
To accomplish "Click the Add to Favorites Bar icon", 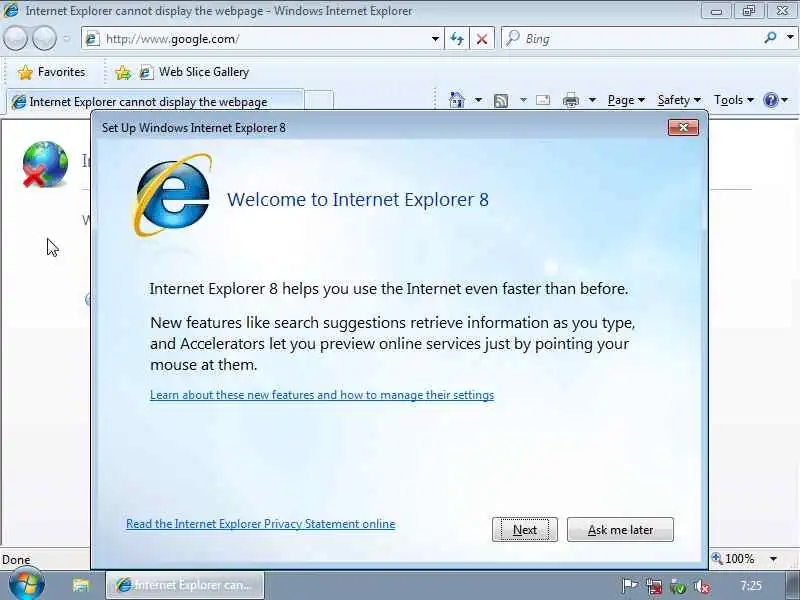I will pos(122,72).
